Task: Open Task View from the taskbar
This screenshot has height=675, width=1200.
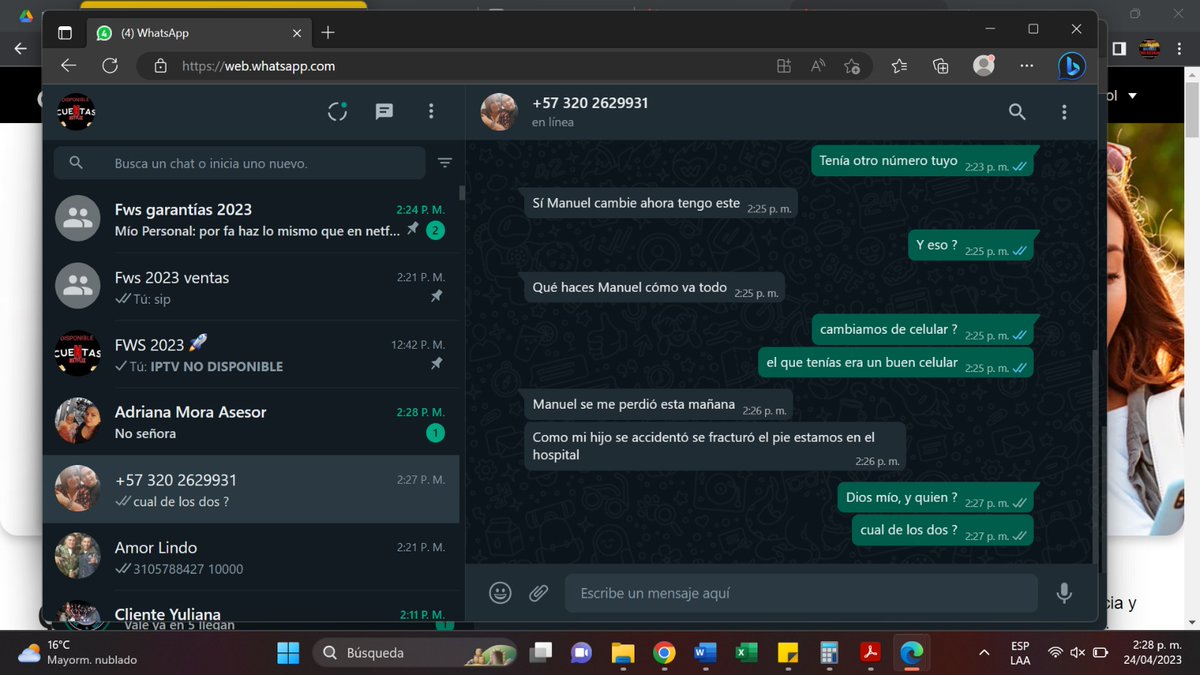Action: [x=541, y=653]
